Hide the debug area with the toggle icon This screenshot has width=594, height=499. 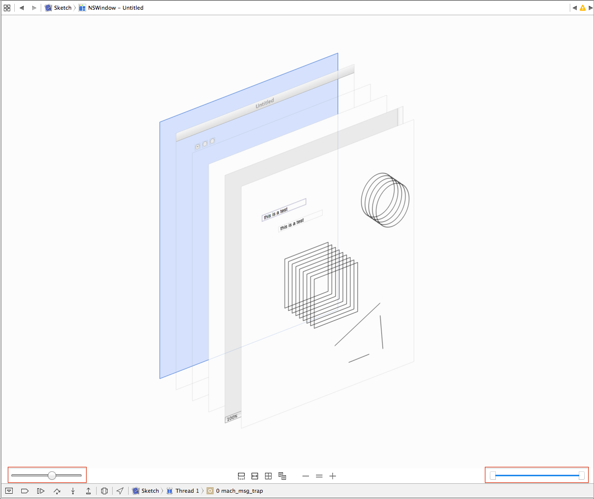coord(9,491)
